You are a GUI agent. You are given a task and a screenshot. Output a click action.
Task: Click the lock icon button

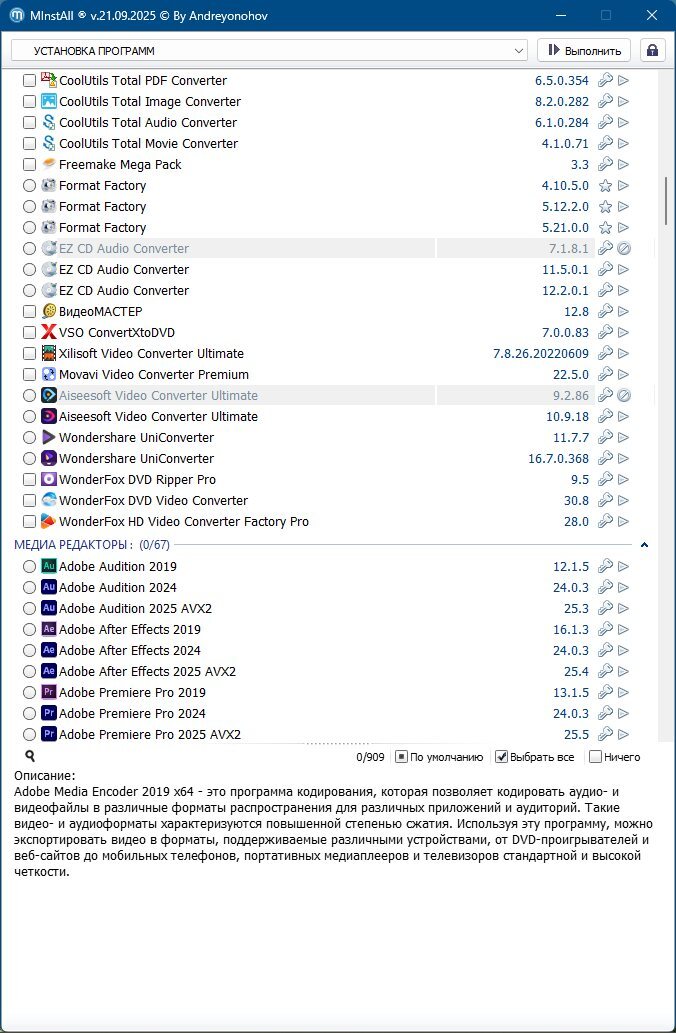[653, 50]
